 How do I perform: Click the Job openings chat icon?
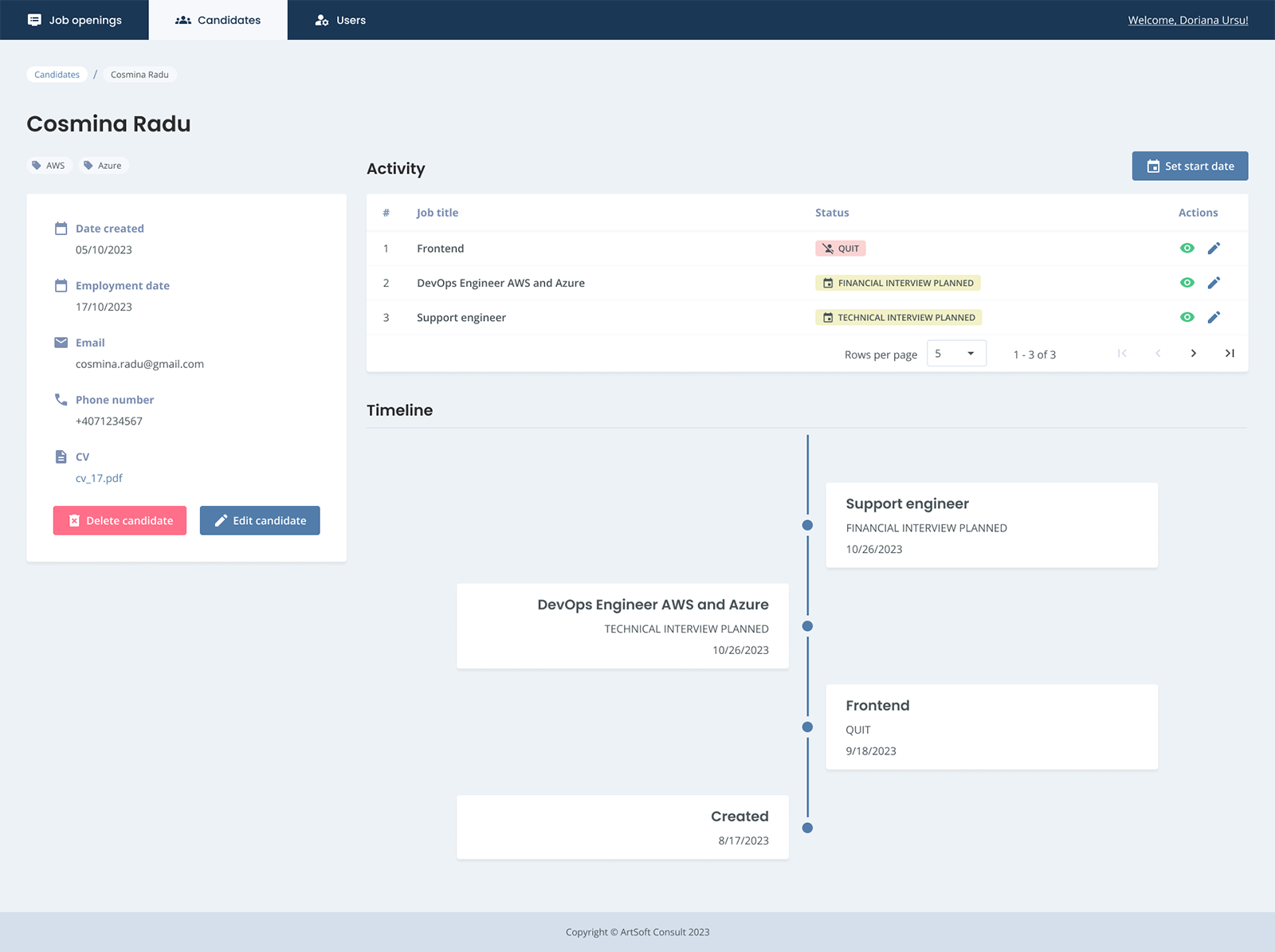coord(34,20)
